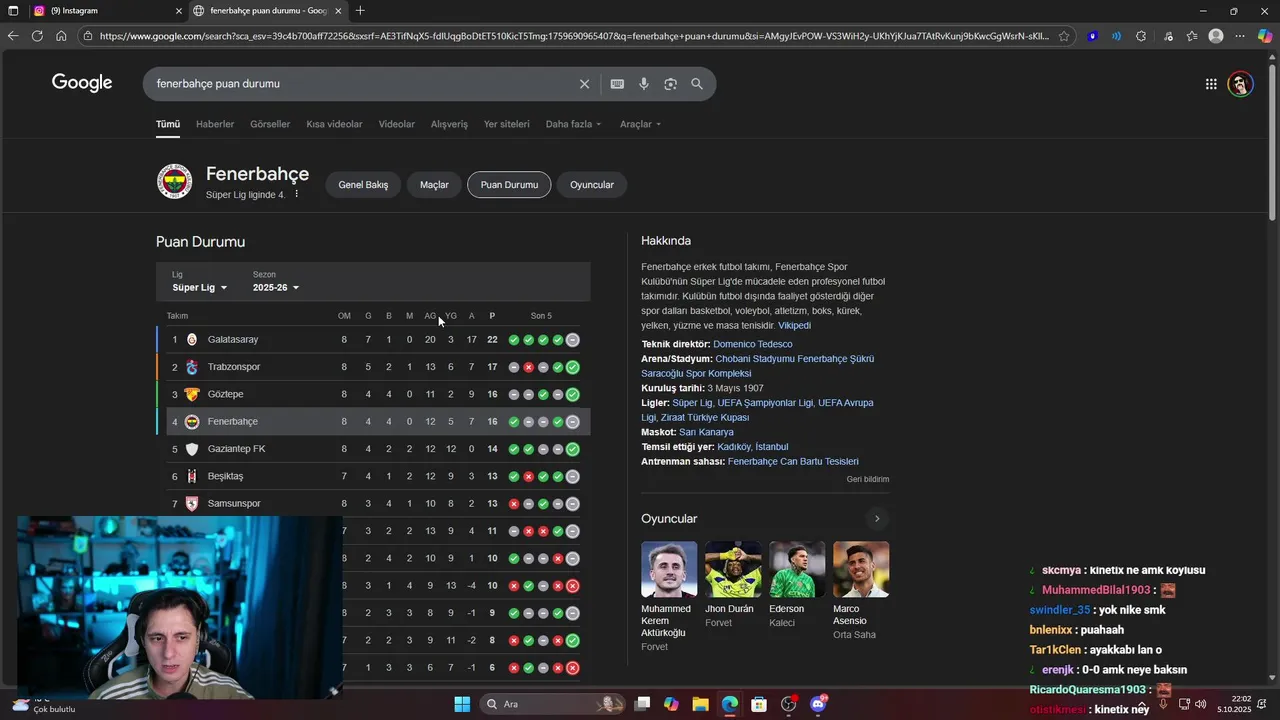Select the Tümü search tab
This screenshot has width=1280, height=720.
tap(167, 124)
